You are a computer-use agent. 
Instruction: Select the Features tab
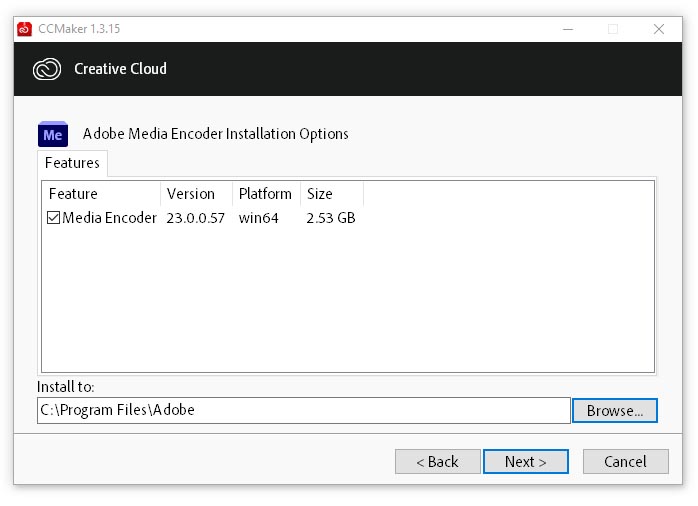[x=72, y=163]
